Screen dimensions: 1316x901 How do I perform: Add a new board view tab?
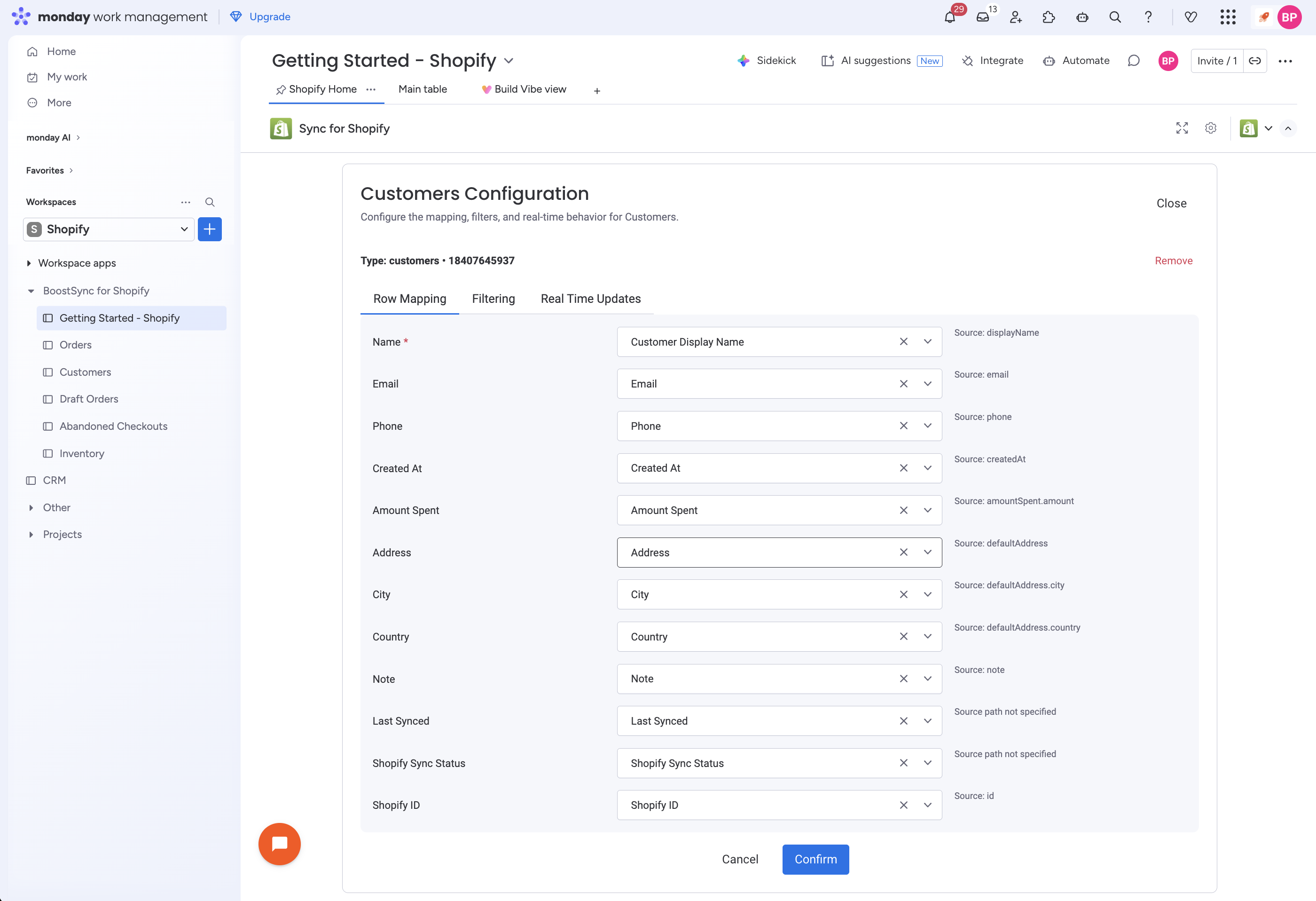tap(597, 91)
